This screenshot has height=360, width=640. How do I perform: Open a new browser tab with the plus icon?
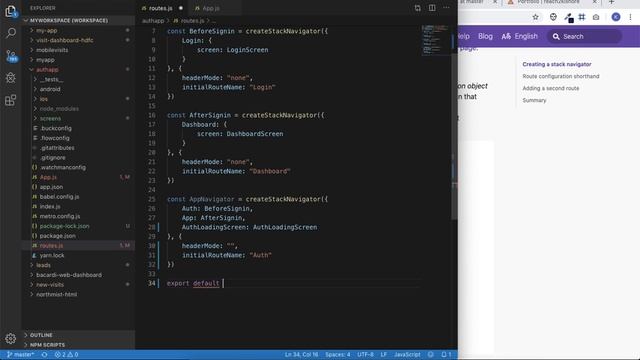[x=611, y=2]
